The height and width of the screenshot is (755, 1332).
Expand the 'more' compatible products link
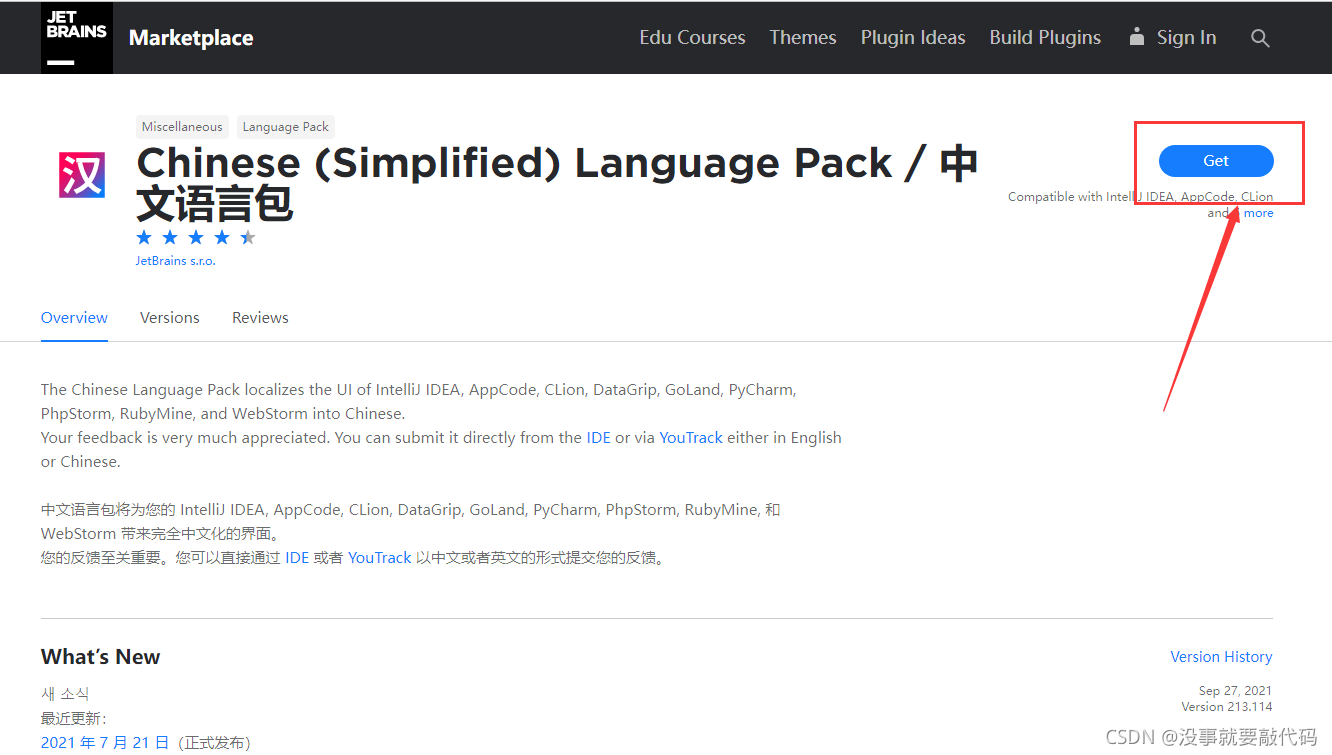click(1258, 213)
